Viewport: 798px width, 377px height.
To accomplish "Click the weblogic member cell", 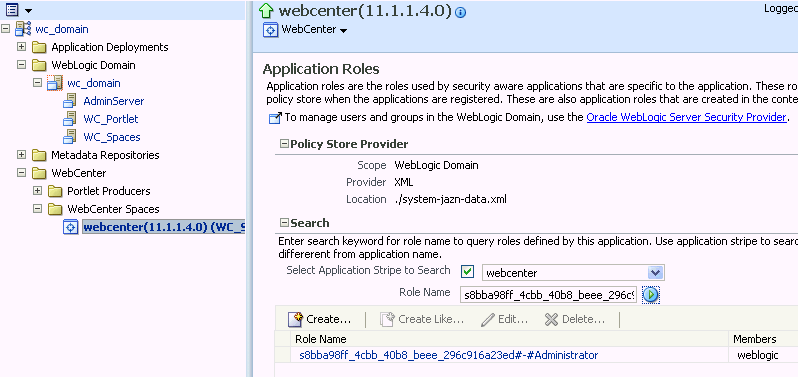I will click(x=758, y=355).
